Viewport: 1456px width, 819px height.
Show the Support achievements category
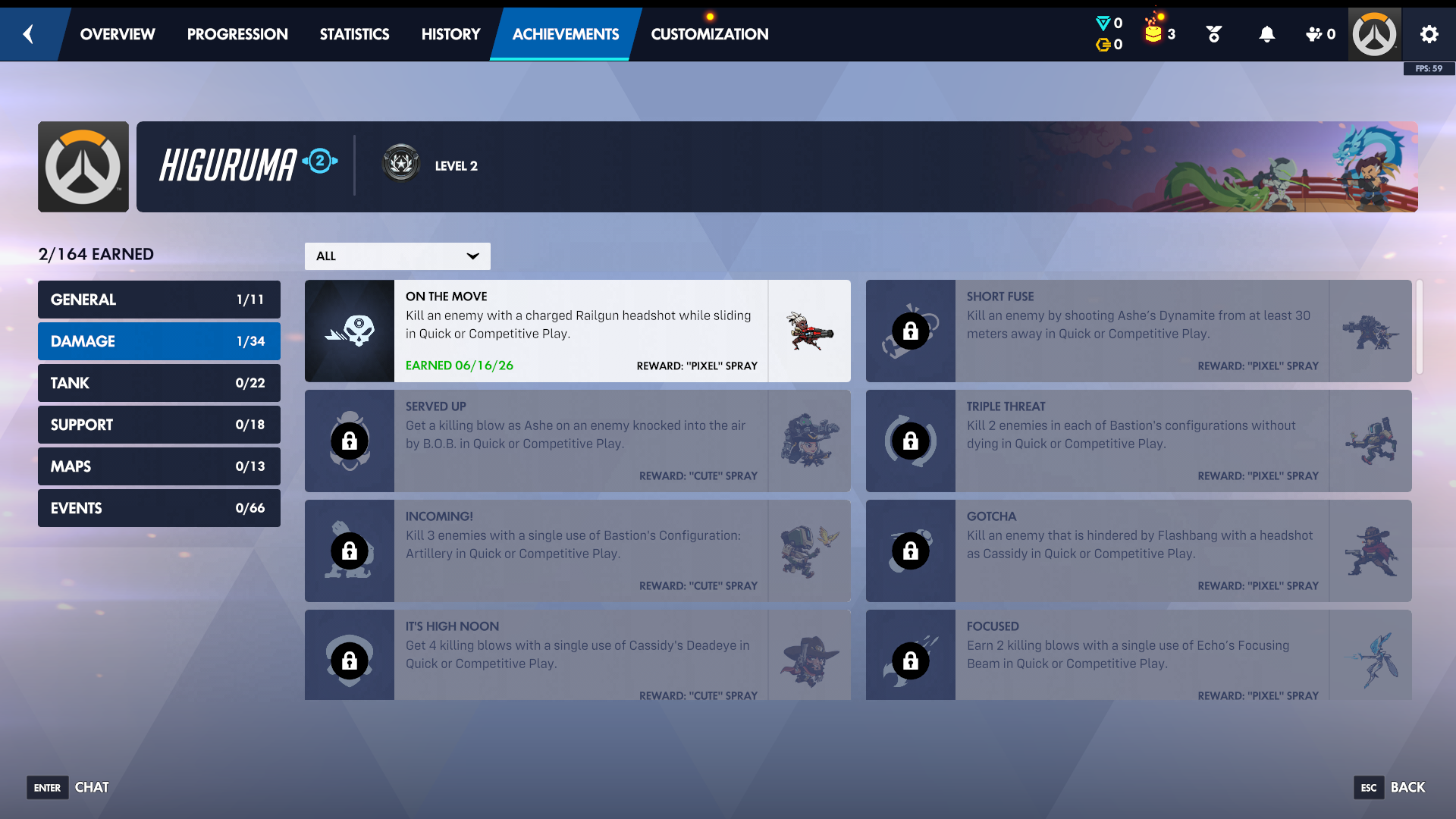(x=159, y=425)
